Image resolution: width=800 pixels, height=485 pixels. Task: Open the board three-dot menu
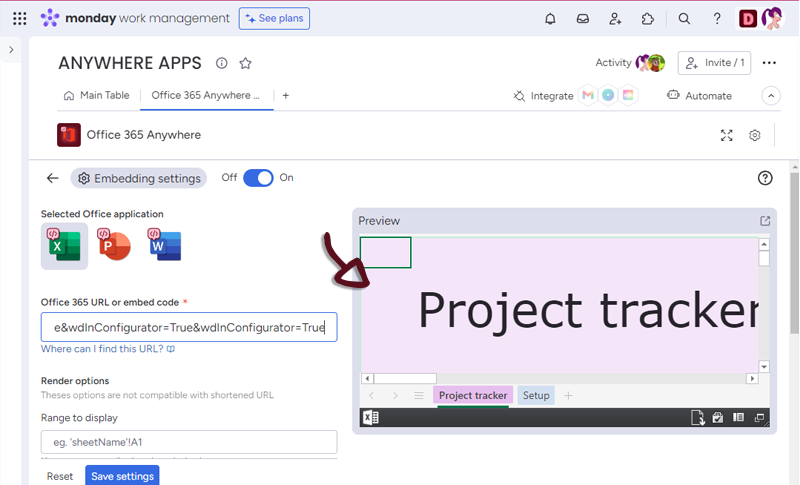[768, 63]
